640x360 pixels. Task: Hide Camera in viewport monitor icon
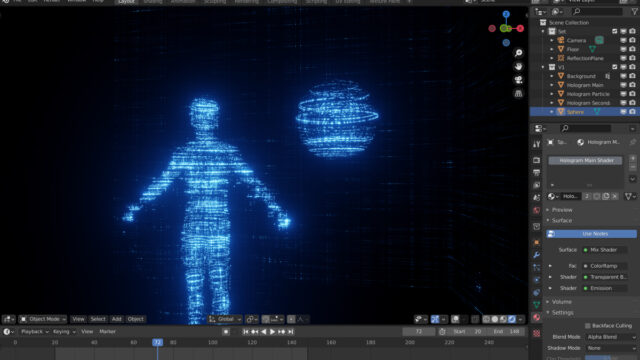(623, 40)
